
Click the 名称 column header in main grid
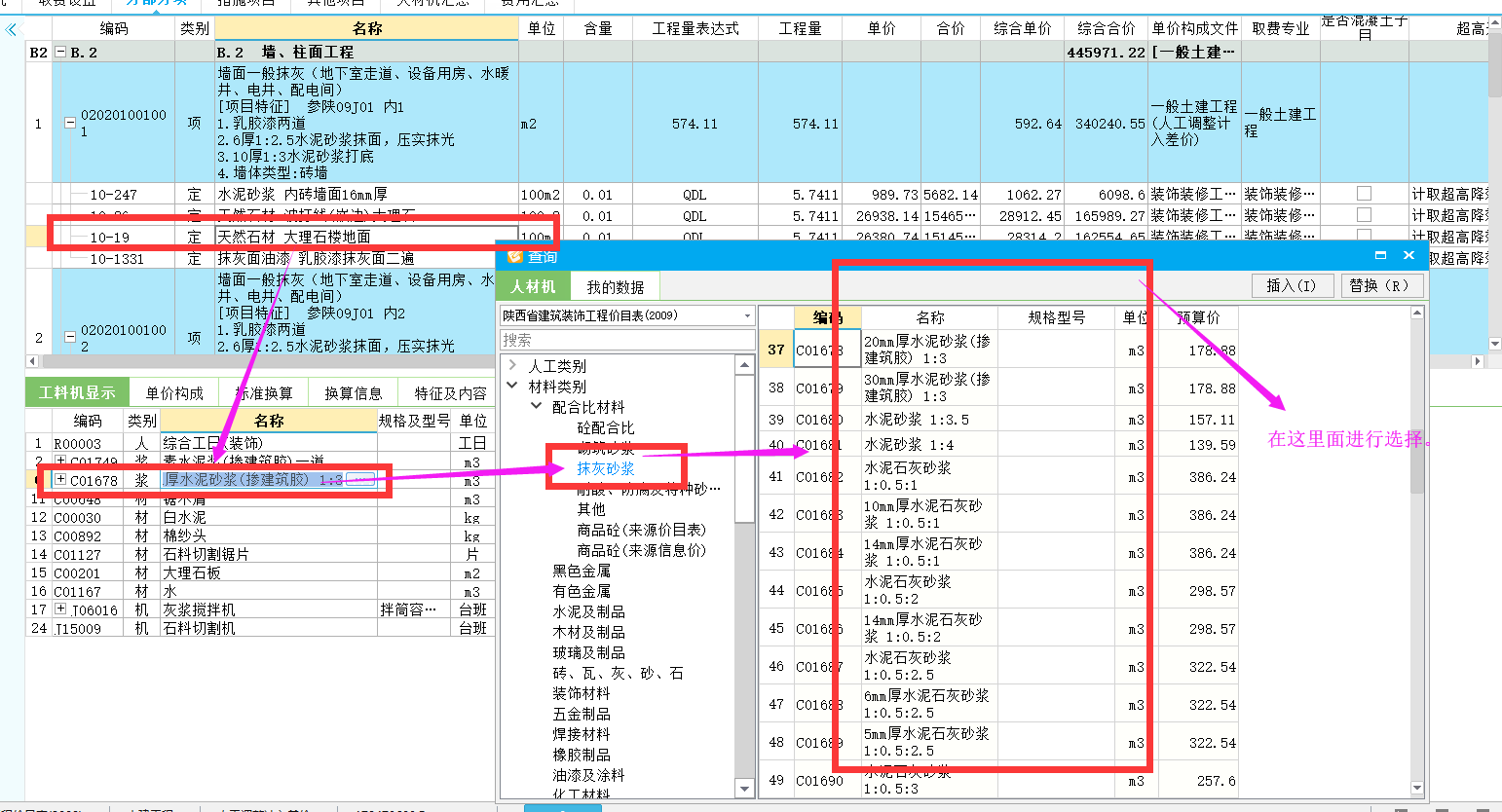[367, 28]
